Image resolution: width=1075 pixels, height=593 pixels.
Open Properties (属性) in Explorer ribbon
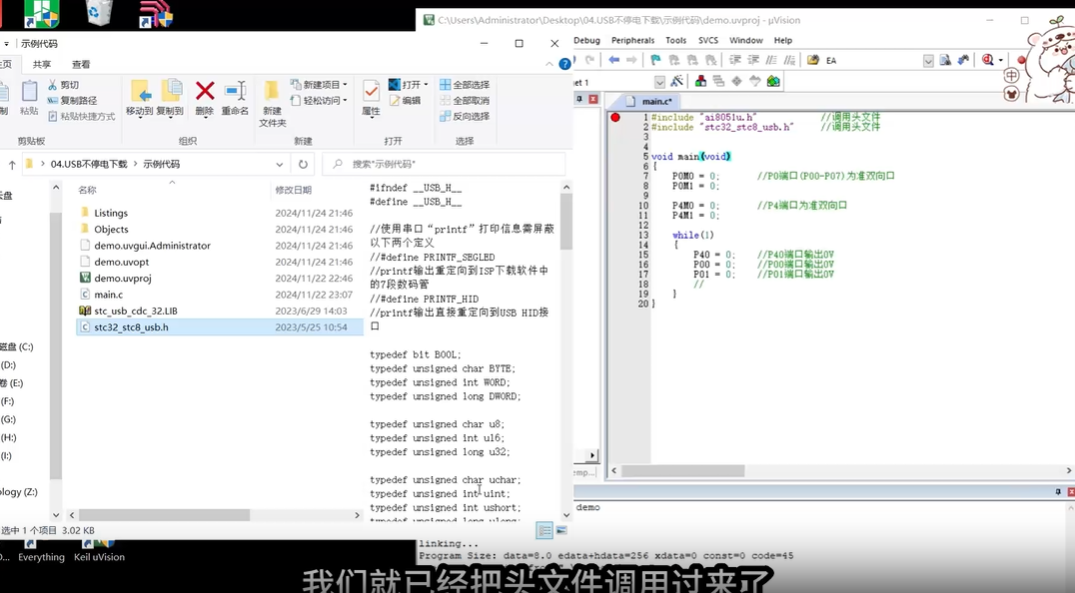(x=371, y=98)
